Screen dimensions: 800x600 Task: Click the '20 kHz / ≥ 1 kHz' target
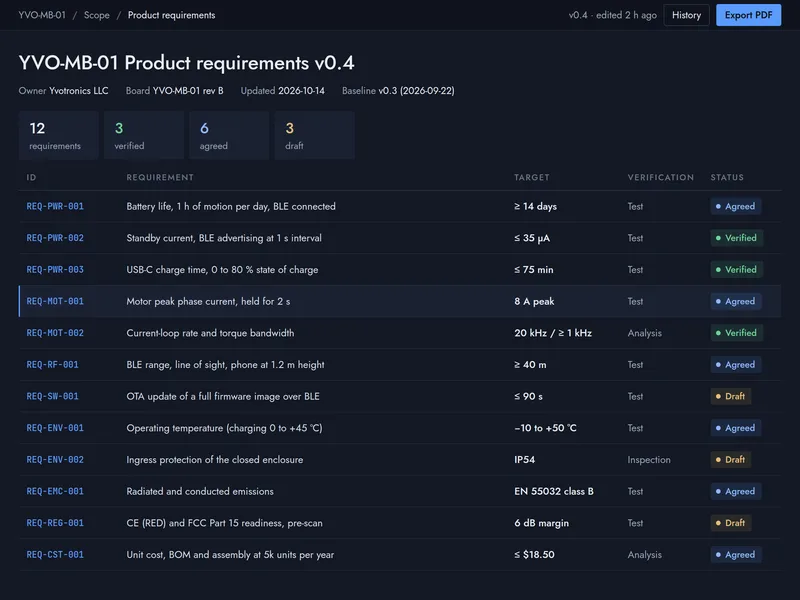point(553,333)
